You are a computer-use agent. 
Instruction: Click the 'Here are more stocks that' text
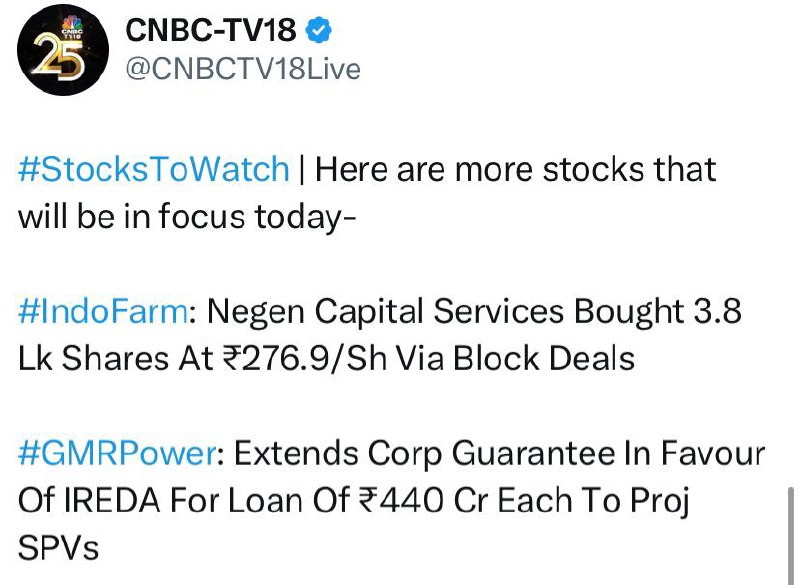coord(515,169)
